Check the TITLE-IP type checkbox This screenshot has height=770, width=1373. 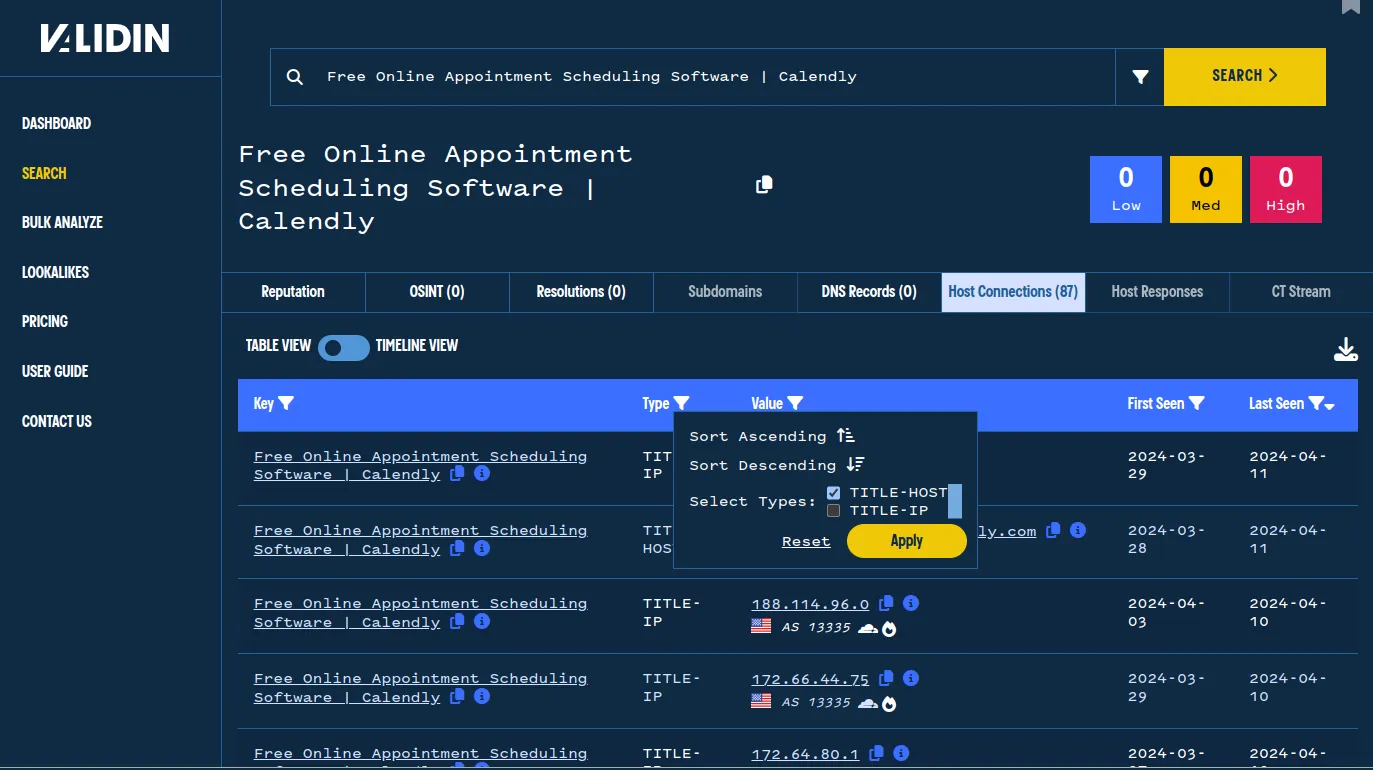[x=834, y=511]
